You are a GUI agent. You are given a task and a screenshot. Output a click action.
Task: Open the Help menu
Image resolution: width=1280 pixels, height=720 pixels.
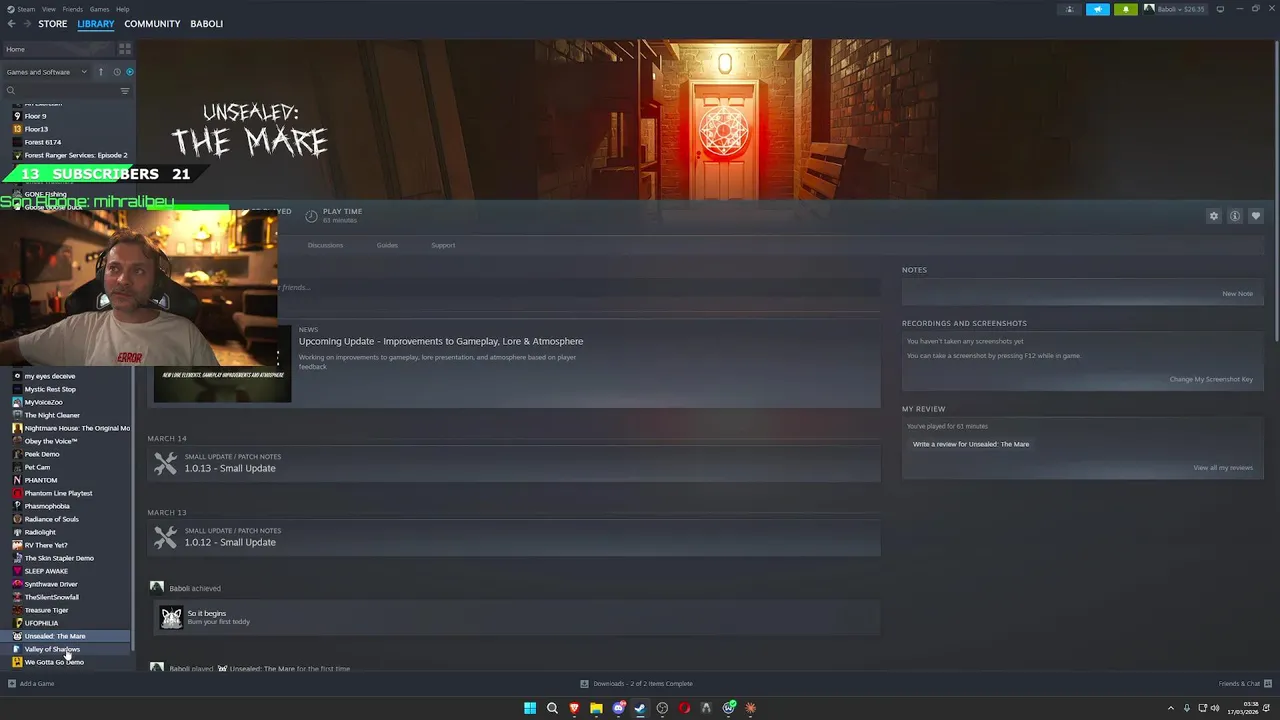coord(122,9)
